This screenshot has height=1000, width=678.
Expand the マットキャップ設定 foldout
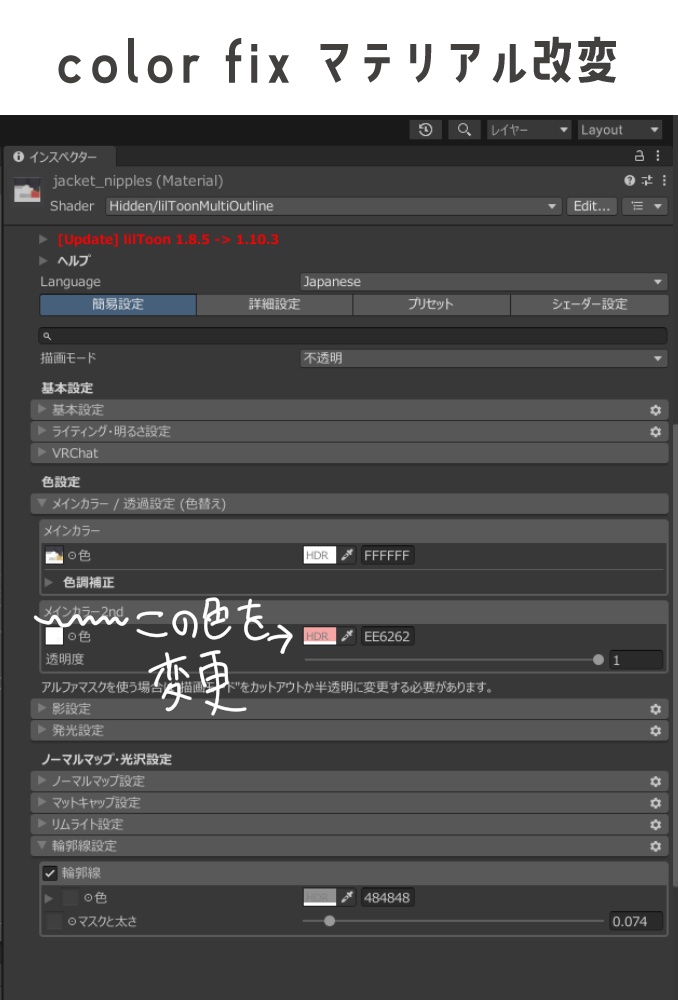[42, 802]
